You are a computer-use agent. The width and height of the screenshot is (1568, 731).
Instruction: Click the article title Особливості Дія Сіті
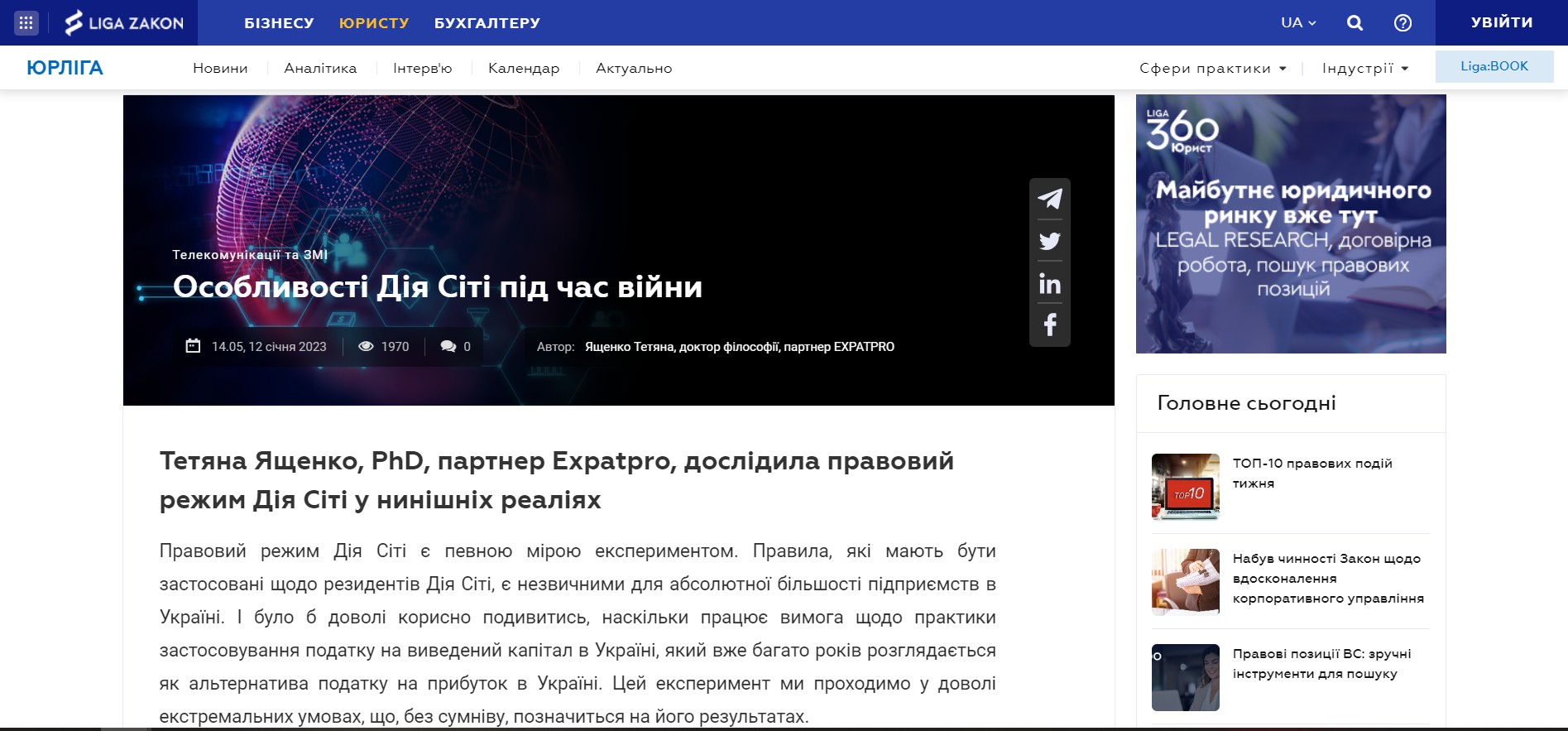tap(438, 287)
